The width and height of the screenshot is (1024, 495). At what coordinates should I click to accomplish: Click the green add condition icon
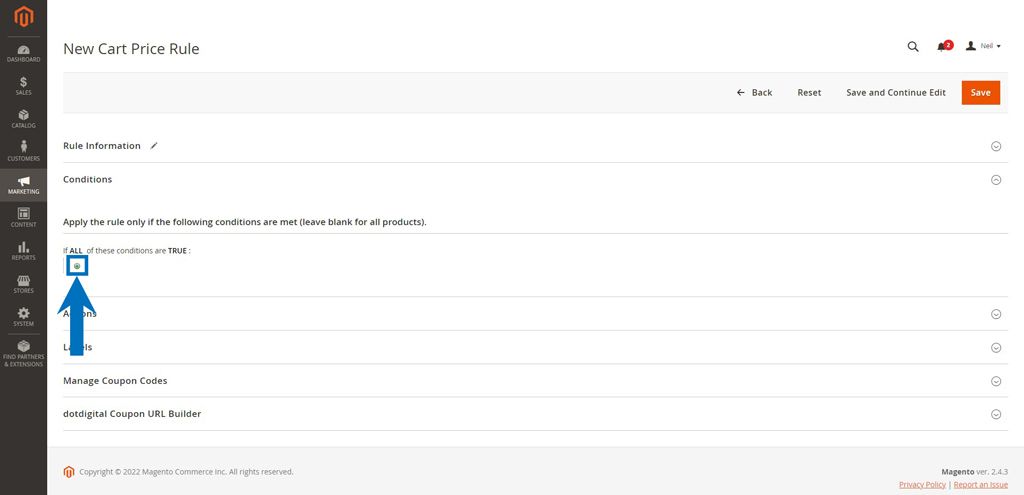[x=77, y=266]
